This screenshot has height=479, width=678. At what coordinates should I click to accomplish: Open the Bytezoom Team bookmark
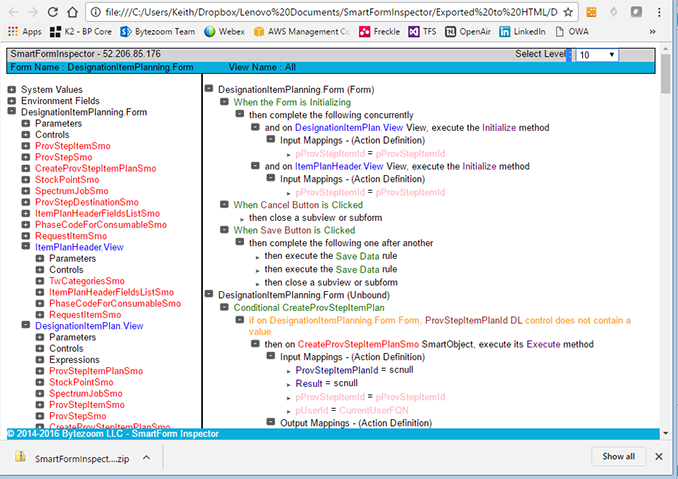click(x=158, y=32)
